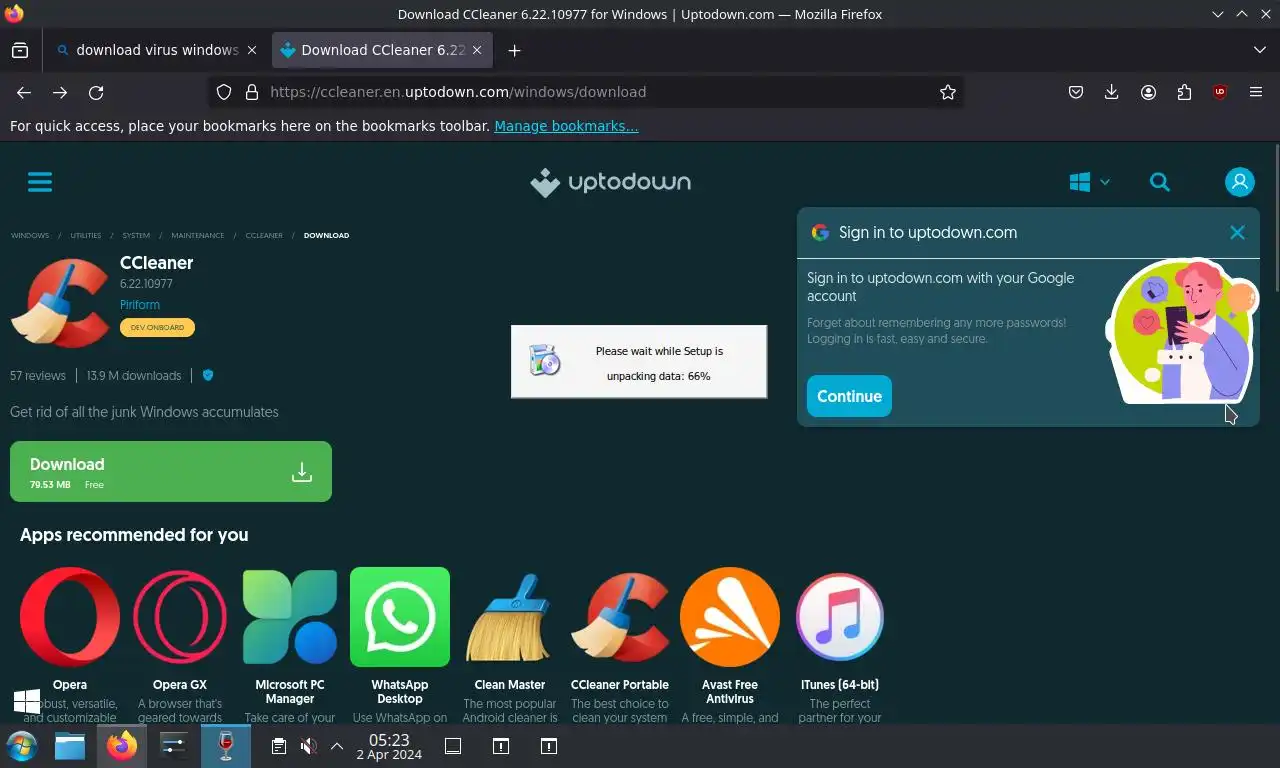1280x768 pixels.
Task: Click the clipboard tray icon
Action: click(279, 746)
